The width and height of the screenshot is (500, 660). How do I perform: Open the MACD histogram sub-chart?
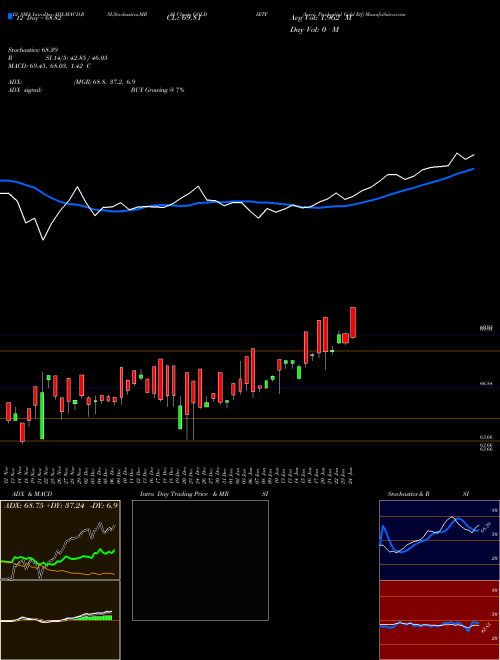tap(60, 620)
